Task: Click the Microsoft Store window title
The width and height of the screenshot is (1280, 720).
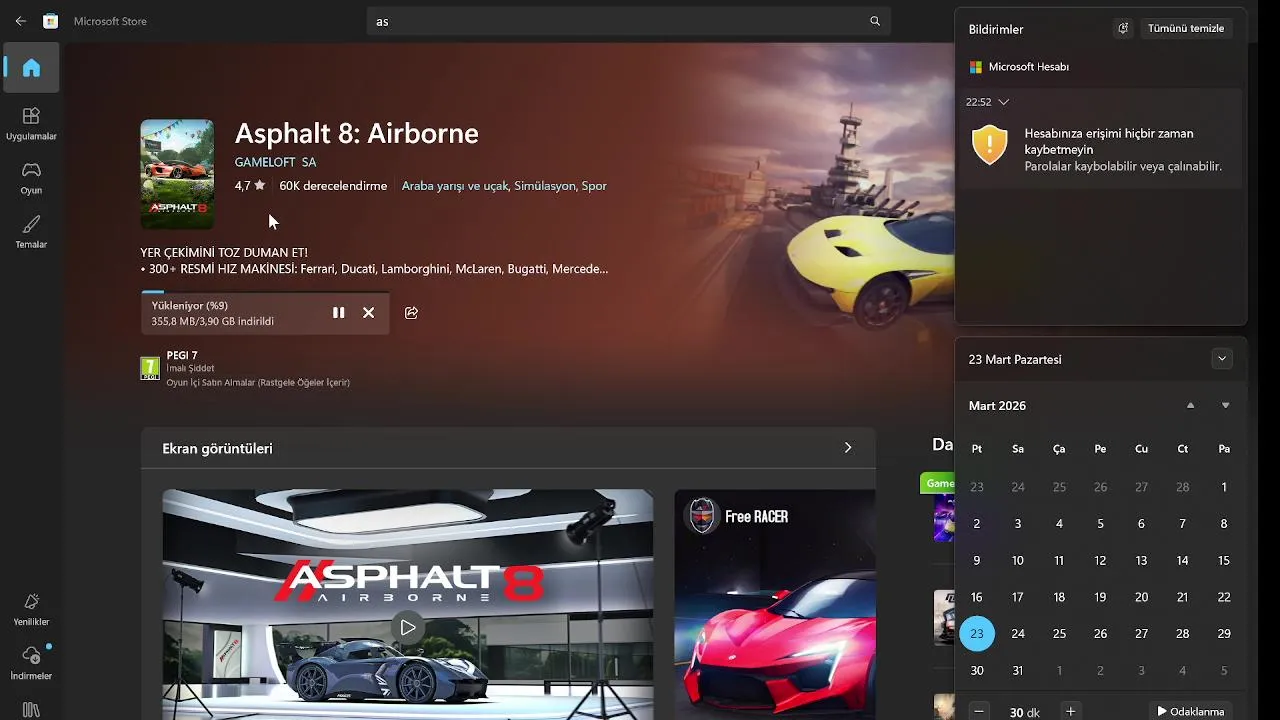Action: point(110,21)
